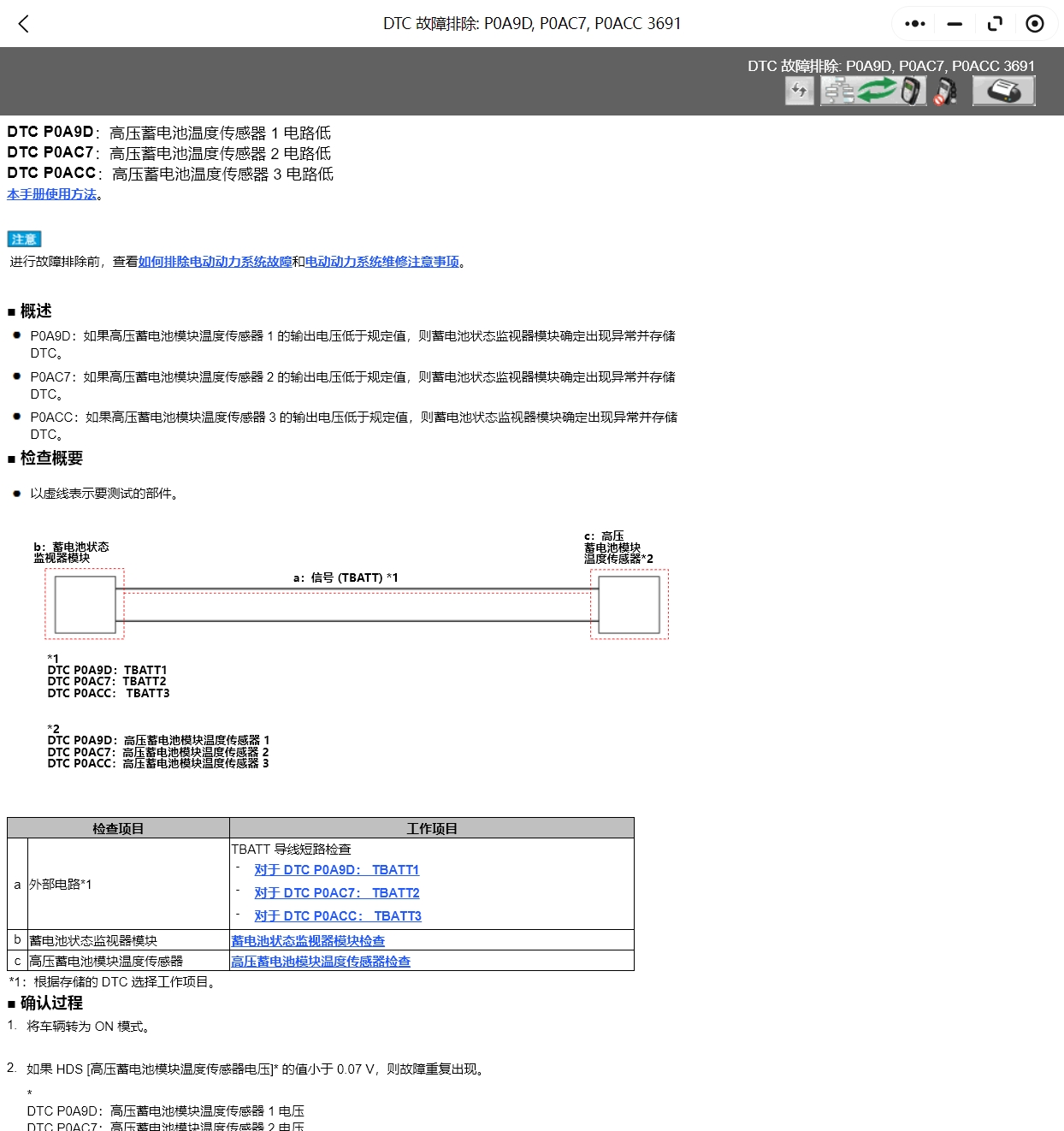The width and height of the screenshot is (1064, 1131).
Task: Open the 电动动力系统维修注意事项 link
Action: (x=381, y=261)
